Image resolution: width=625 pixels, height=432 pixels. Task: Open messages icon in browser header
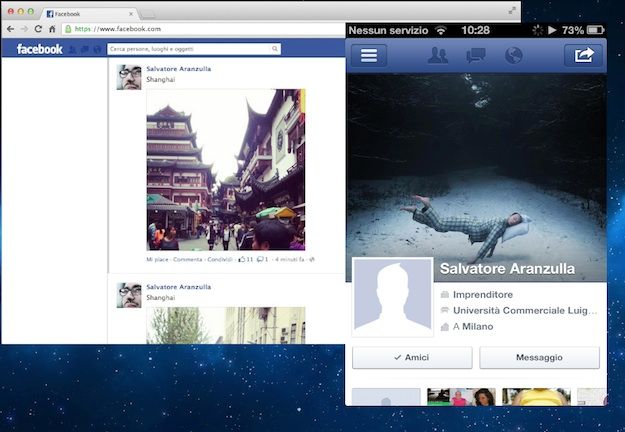[85, 49]
